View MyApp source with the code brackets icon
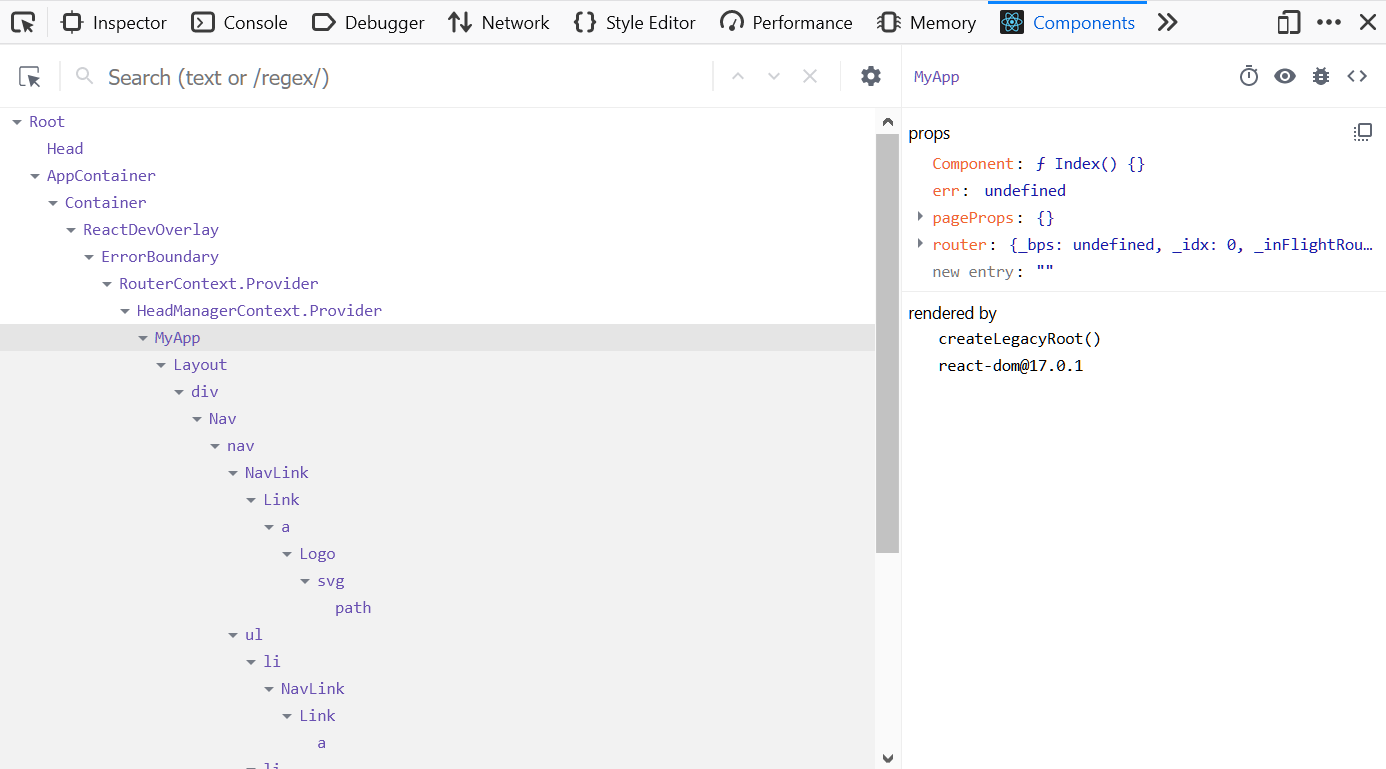Screen dimensions: 1386x769 1357,76
